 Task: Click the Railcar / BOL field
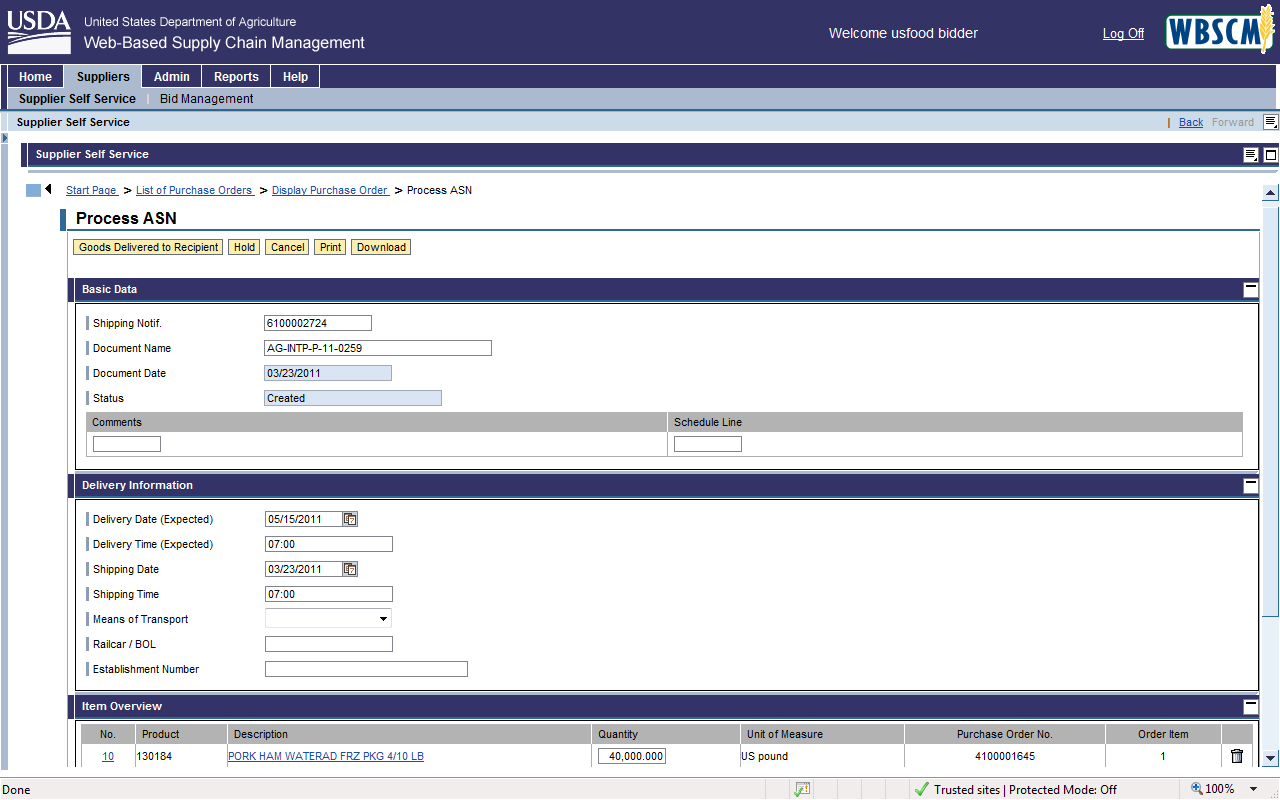point(329,644)
